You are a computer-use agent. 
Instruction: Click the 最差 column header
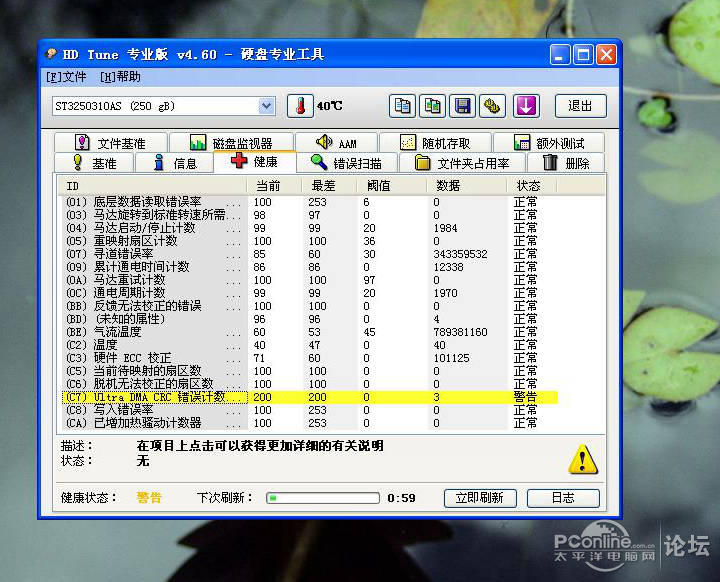coord(329,186)
